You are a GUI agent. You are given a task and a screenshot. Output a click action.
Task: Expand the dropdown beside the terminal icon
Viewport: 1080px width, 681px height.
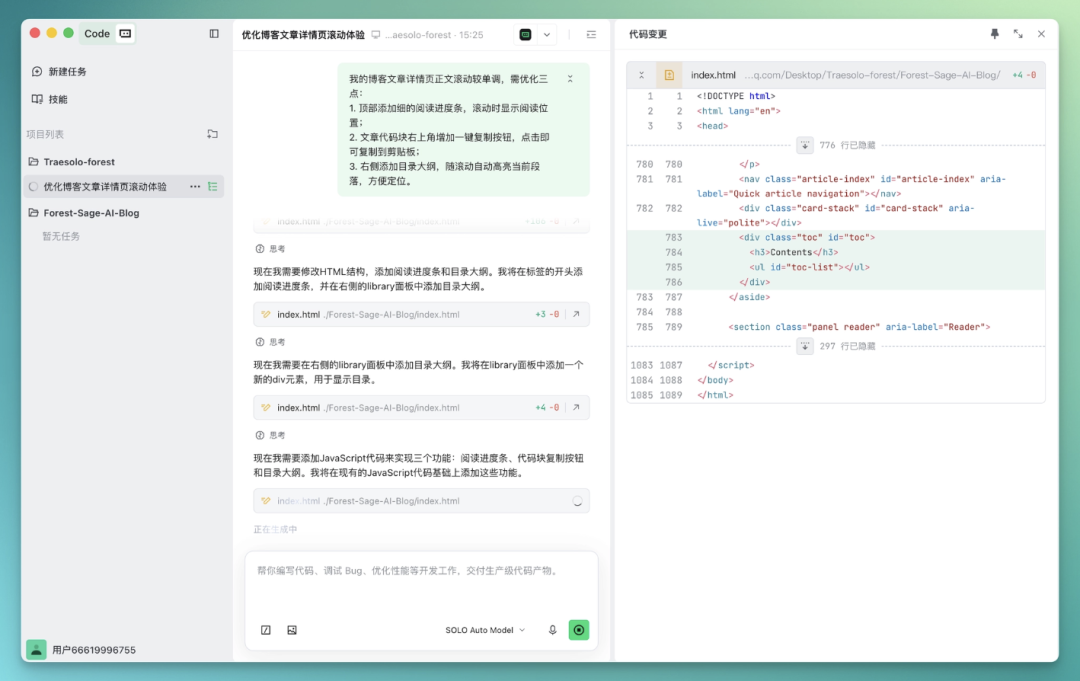(x=547, y=34)
